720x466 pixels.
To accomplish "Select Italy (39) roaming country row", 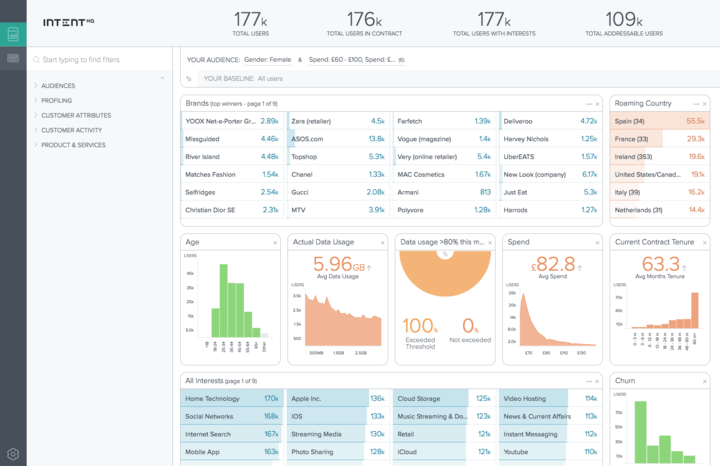I will 659,192.
